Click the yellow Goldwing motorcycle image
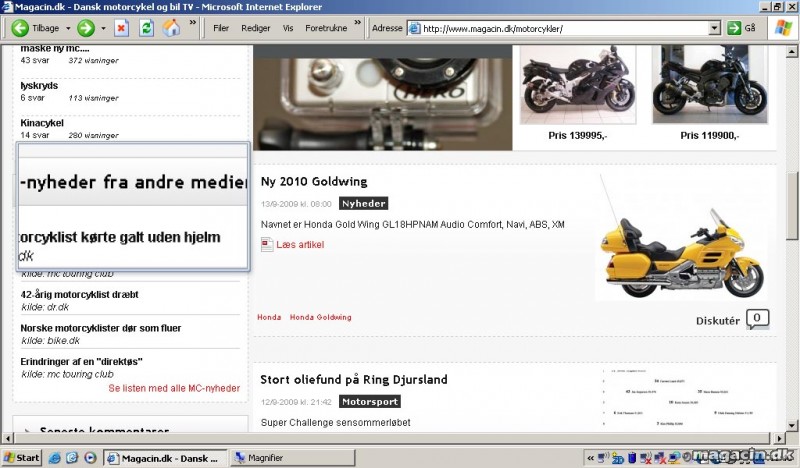Viewport: 800px width, 468px height. pos(681,238)
